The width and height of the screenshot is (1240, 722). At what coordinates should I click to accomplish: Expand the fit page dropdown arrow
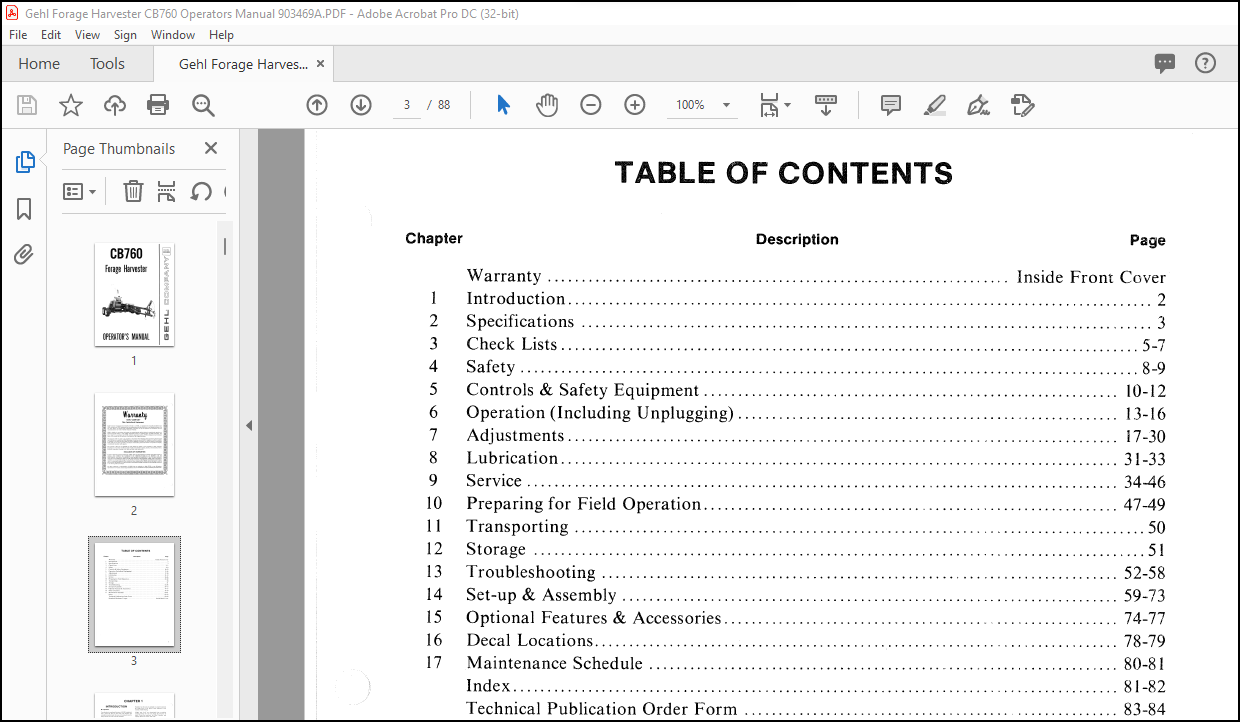tap(787, 105)
